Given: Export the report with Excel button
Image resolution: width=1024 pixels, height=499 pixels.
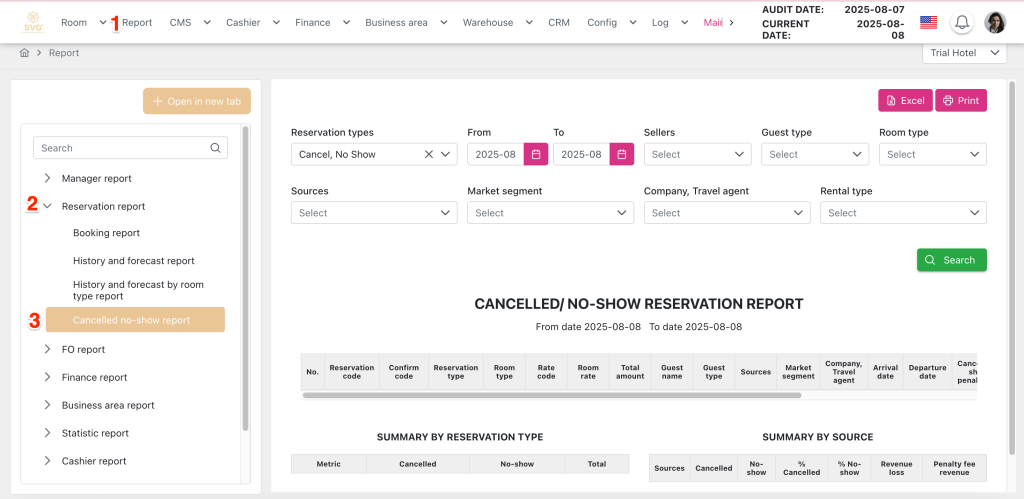Looking at the screenshot, I should click(904, 101).
